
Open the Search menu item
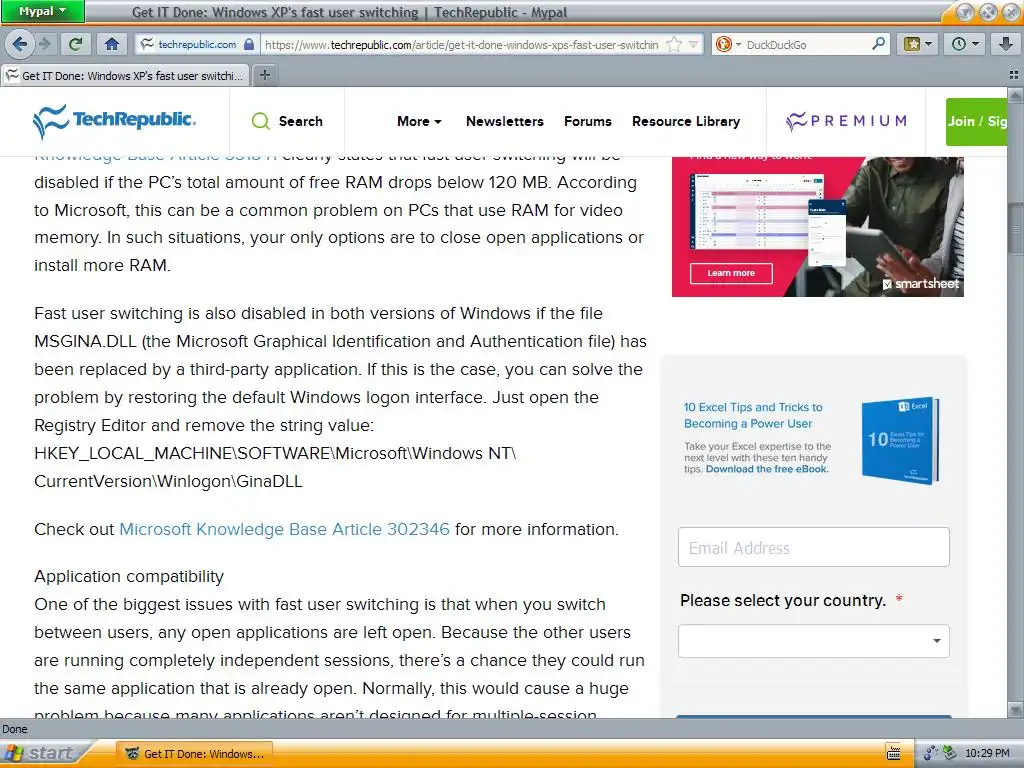click(x=300, y=121)
